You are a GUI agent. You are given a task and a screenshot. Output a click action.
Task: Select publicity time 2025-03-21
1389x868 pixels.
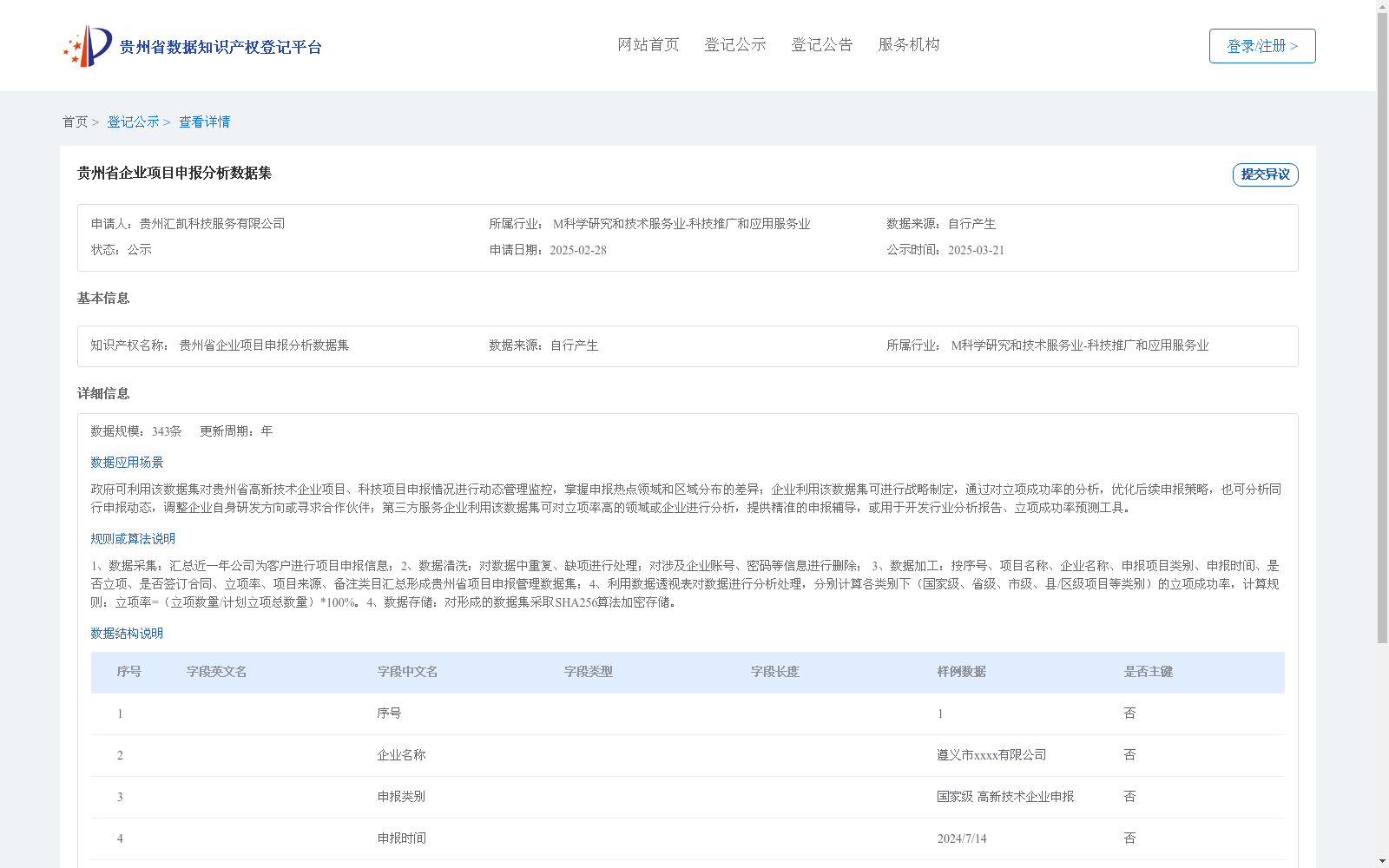pyautogui.click(x=976, y=250)
